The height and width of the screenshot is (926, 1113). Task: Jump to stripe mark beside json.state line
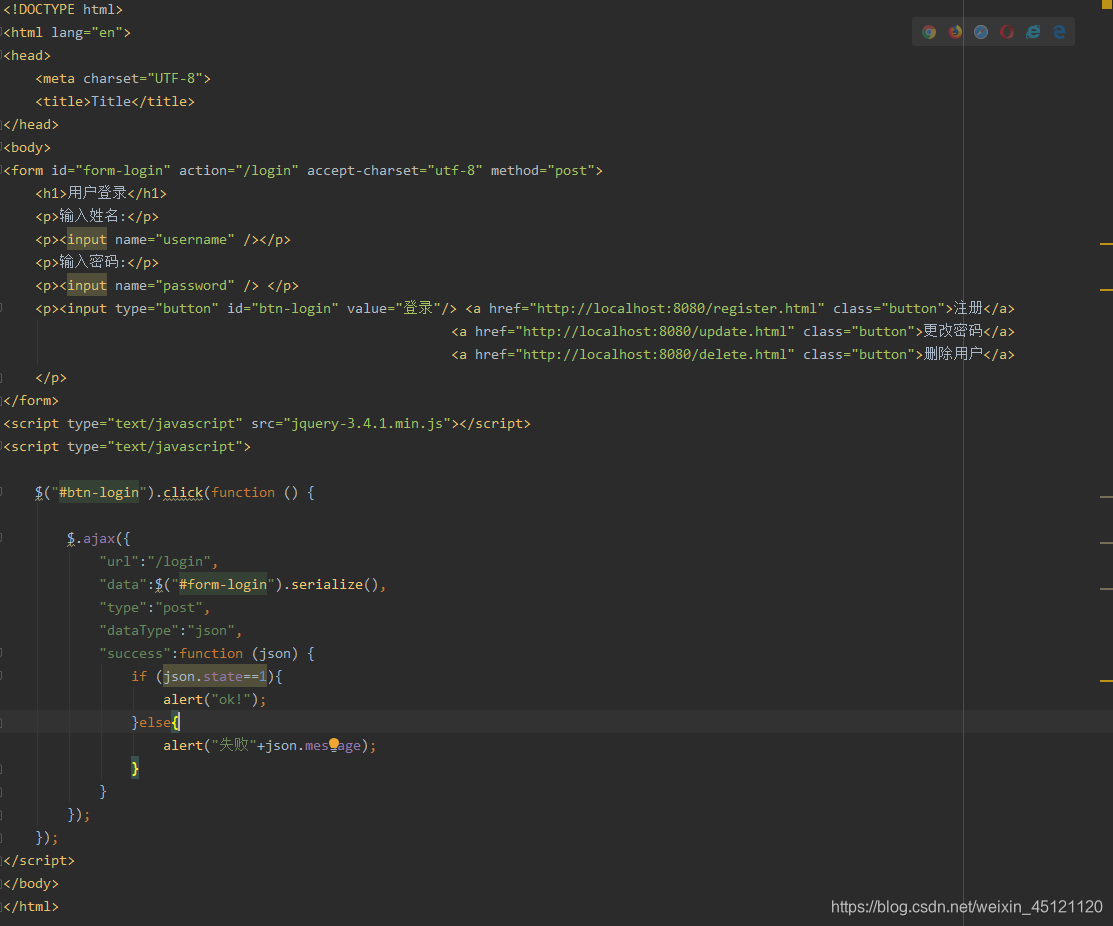[x=1106, y=680]
